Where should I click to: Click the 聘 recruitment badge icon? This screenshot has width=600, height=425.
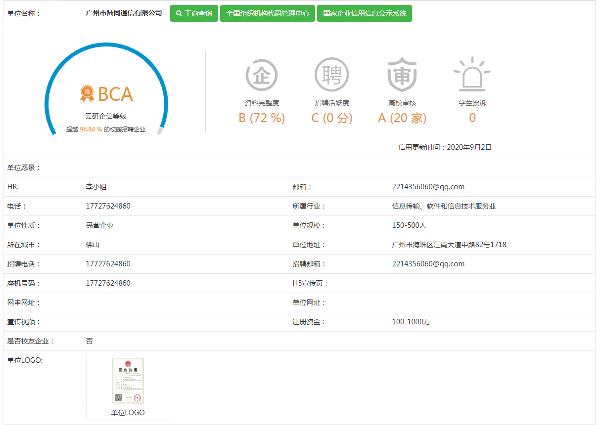tap(331, 76)
